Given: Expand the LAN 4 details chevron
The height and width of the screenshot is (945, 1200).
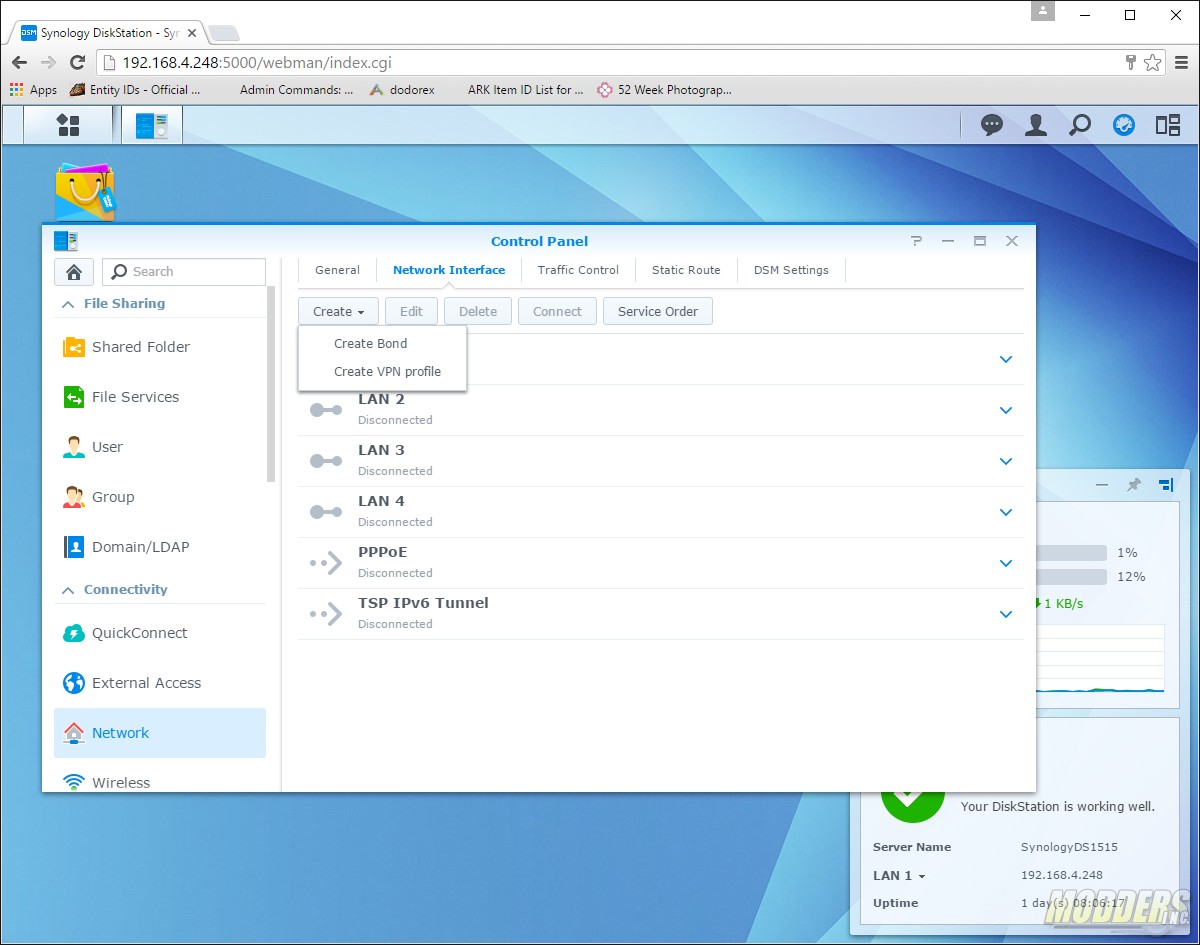Looking at the screenshot, I should pos(1006,512).
